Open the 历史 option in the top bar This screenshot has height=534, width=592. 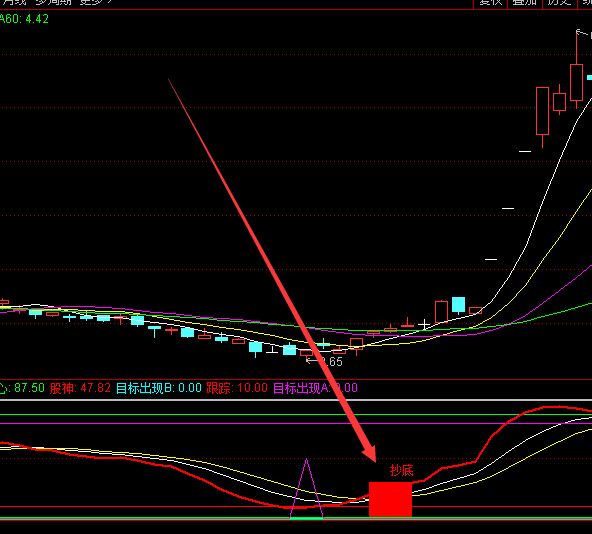click(560, 2)
